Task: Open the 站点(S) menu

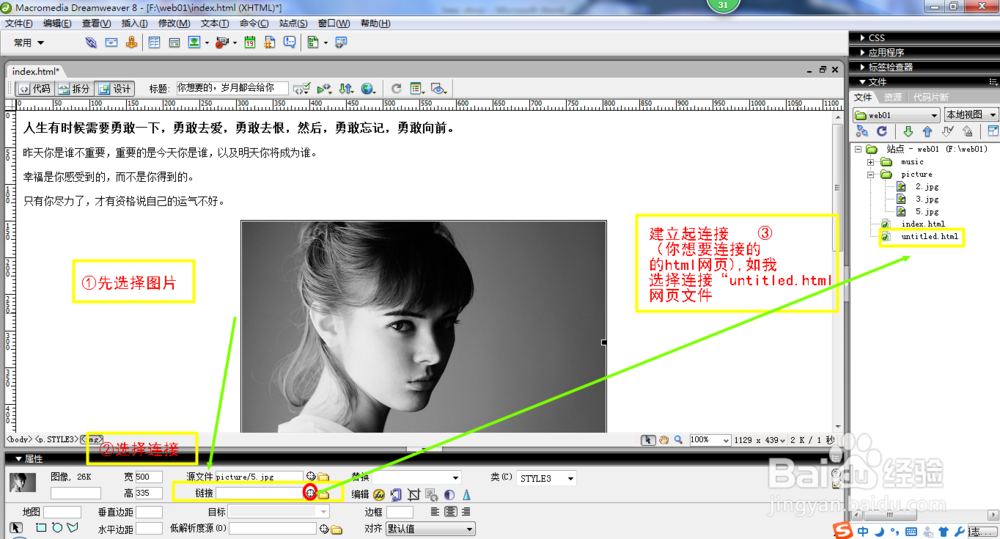Action: [x=293, y=24]
